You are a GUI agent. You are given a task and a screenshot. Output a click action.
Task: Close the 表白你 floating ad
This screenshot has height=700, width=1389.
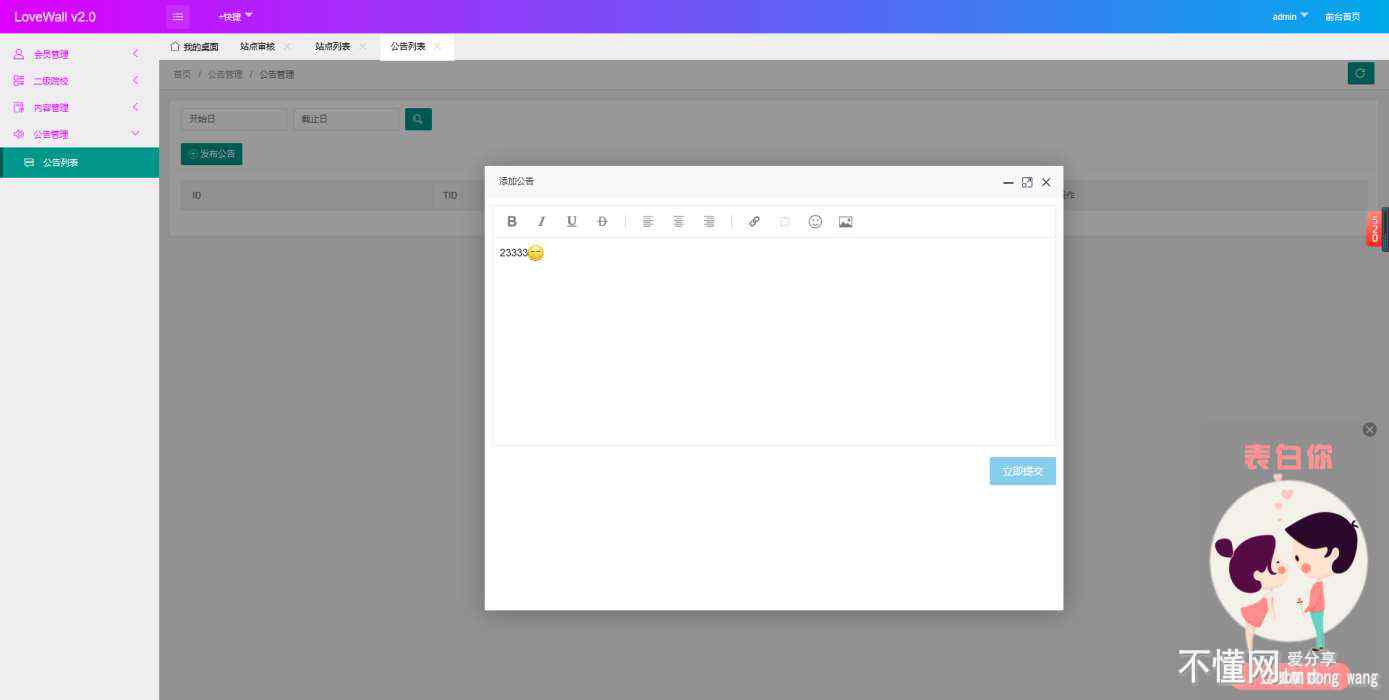(1370, 429)
